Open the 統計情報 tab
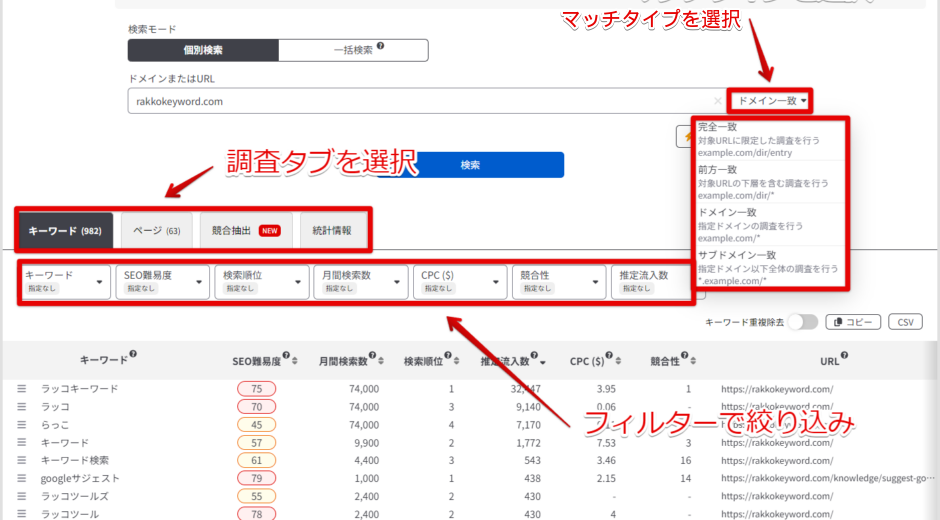The height and width of the screenshot is (520, 940). [332, 230]
